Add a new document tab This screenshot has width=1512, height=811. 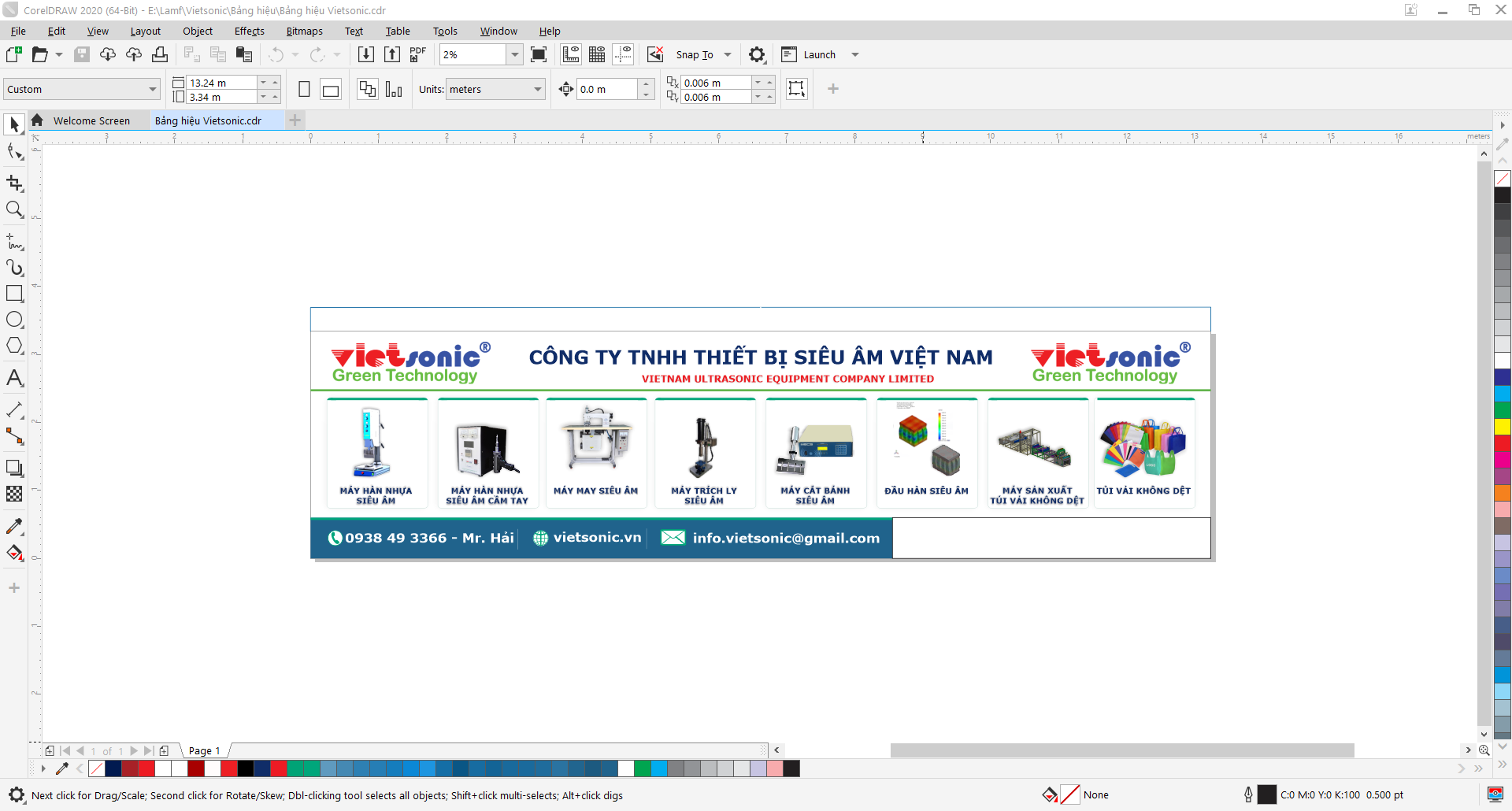[x=295, y=120]
